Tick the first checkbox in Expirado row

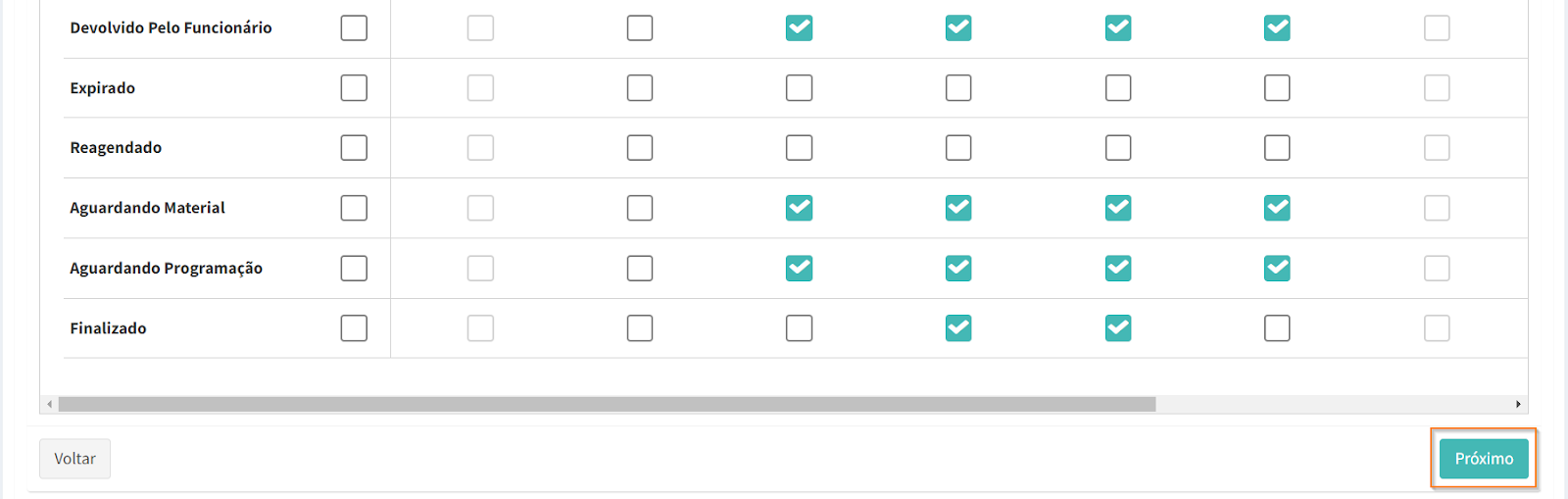[354, 88]
